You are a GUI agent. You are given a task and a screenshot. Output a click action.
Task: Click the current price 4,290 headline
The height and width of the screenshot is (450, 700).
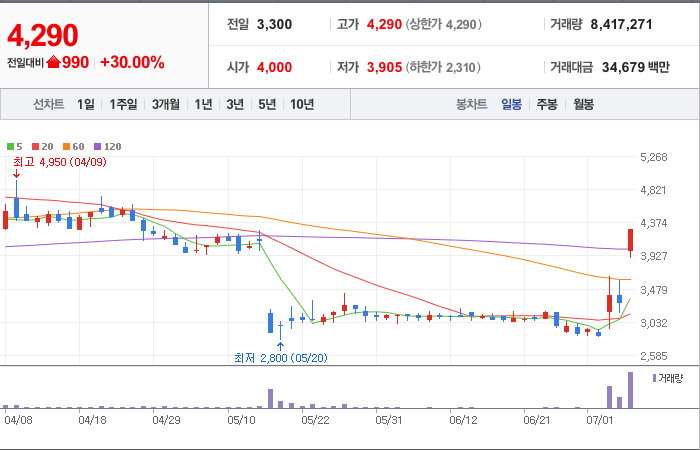[42, 35]
